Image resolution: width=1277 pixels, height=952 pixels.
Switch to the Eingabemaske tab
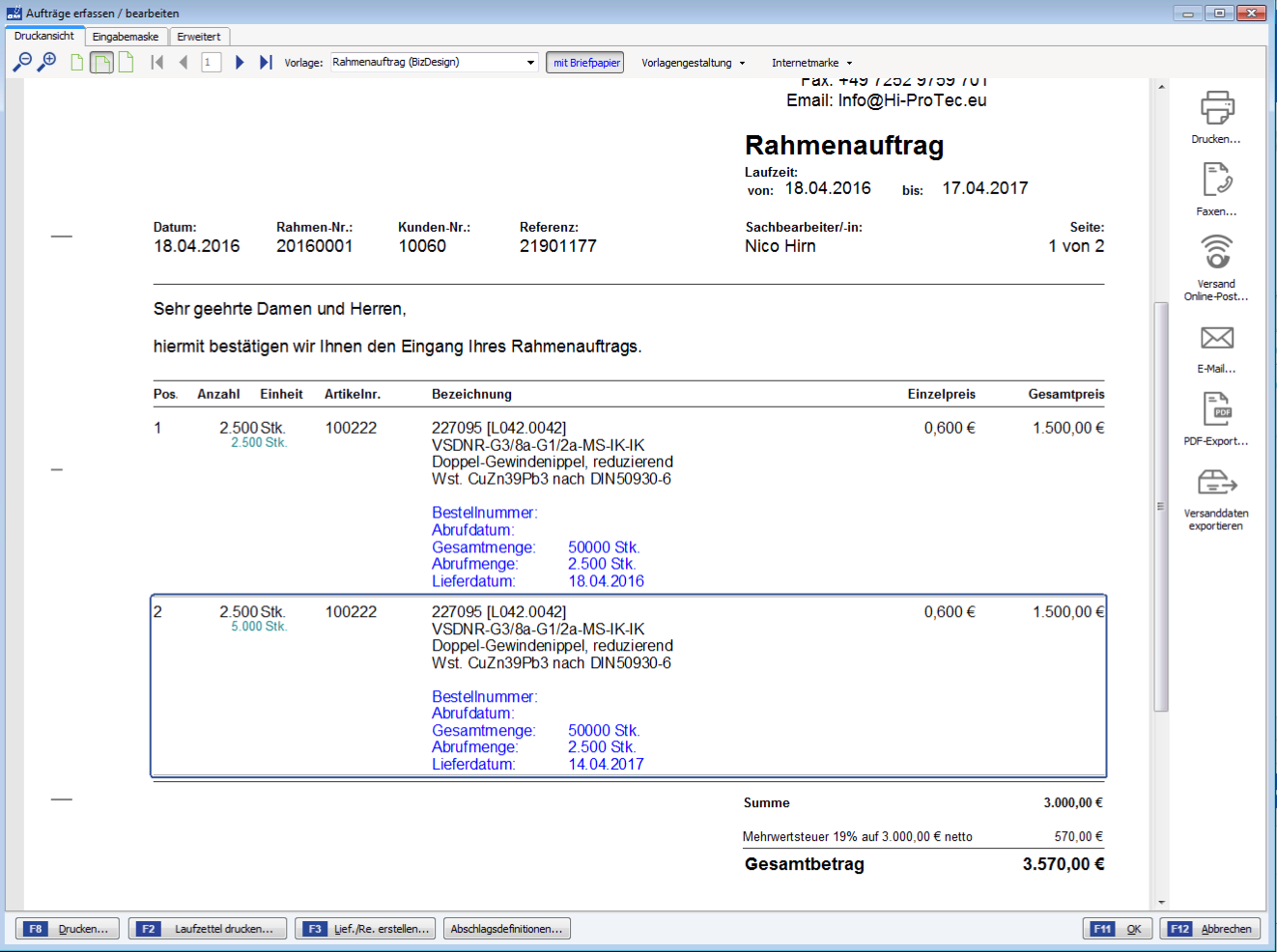(x=126, y=37)
